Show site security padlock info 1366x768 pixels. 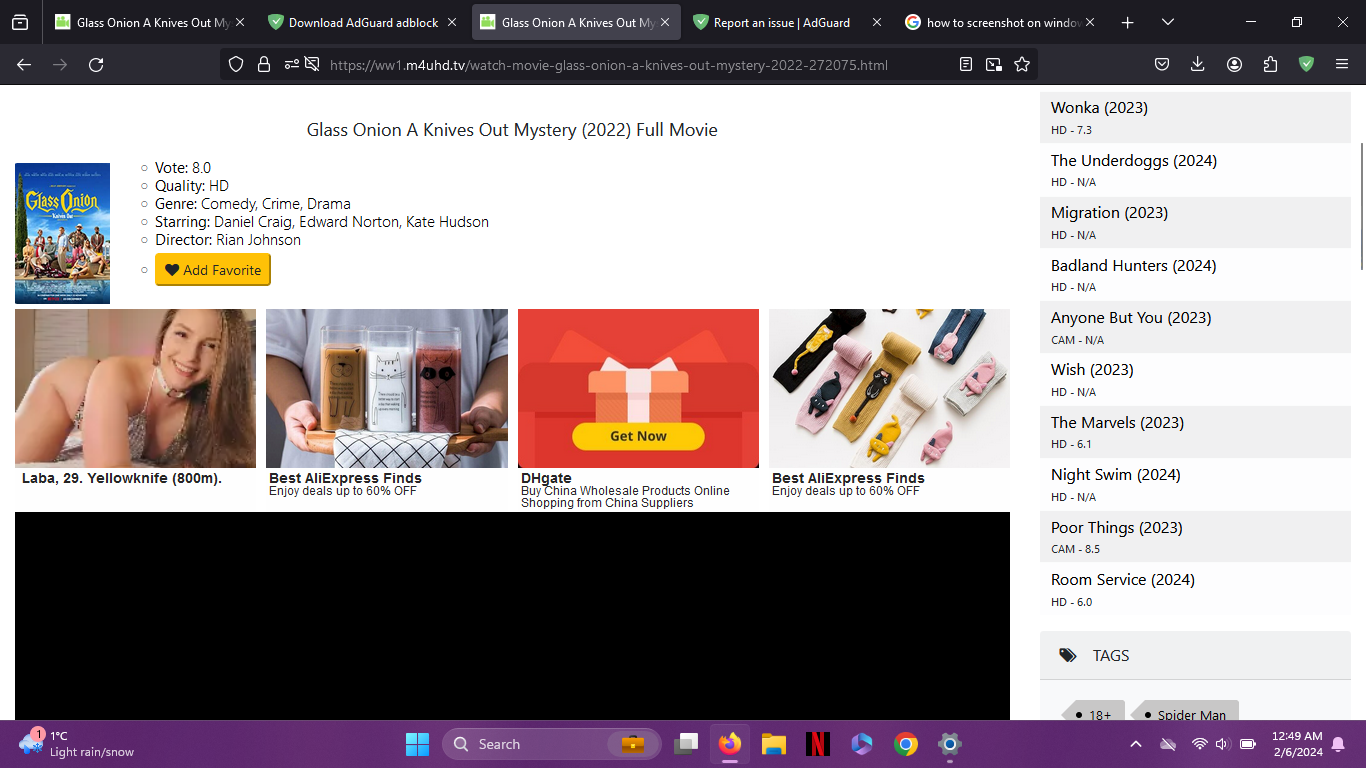pos(264,64)
